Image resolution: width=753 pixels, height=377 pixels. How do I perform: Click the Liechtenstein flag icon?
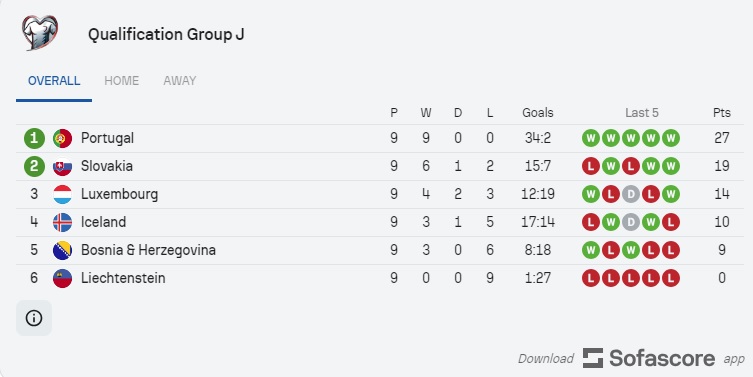pyautogui.click(x=62, y=278)
